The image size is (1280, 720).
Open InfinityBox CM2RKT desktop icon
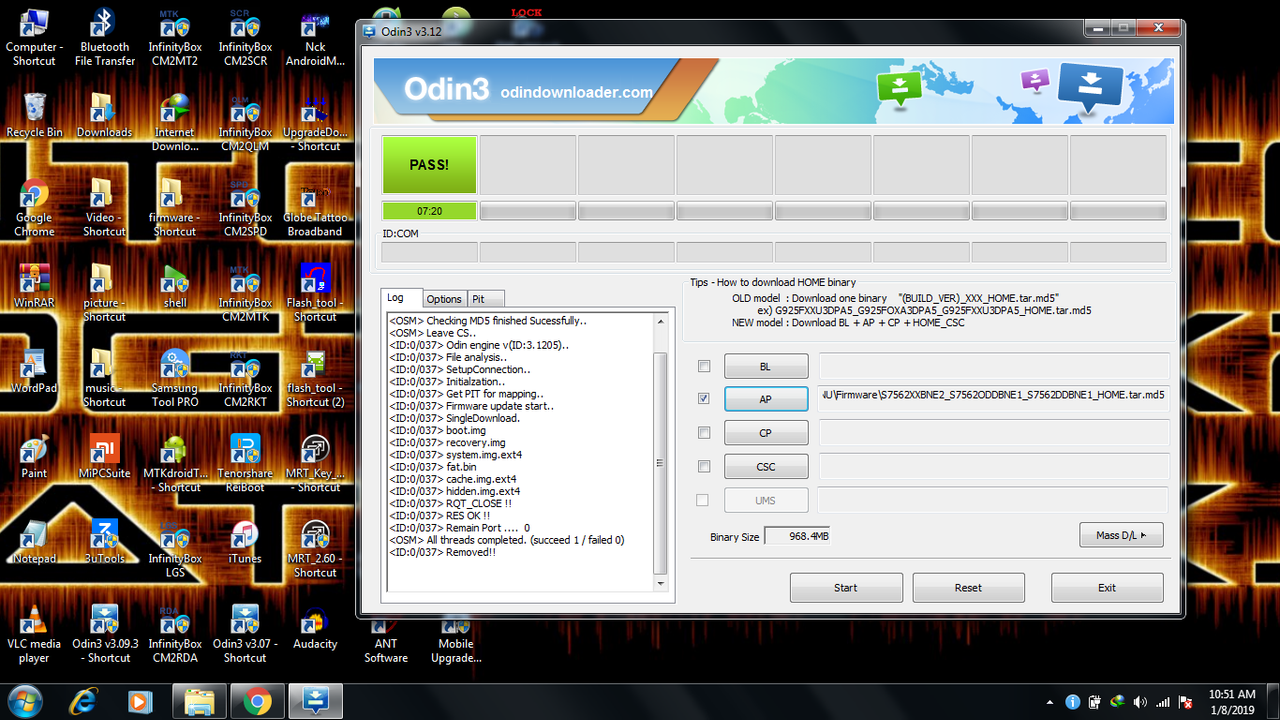click(x=245, y=378)
